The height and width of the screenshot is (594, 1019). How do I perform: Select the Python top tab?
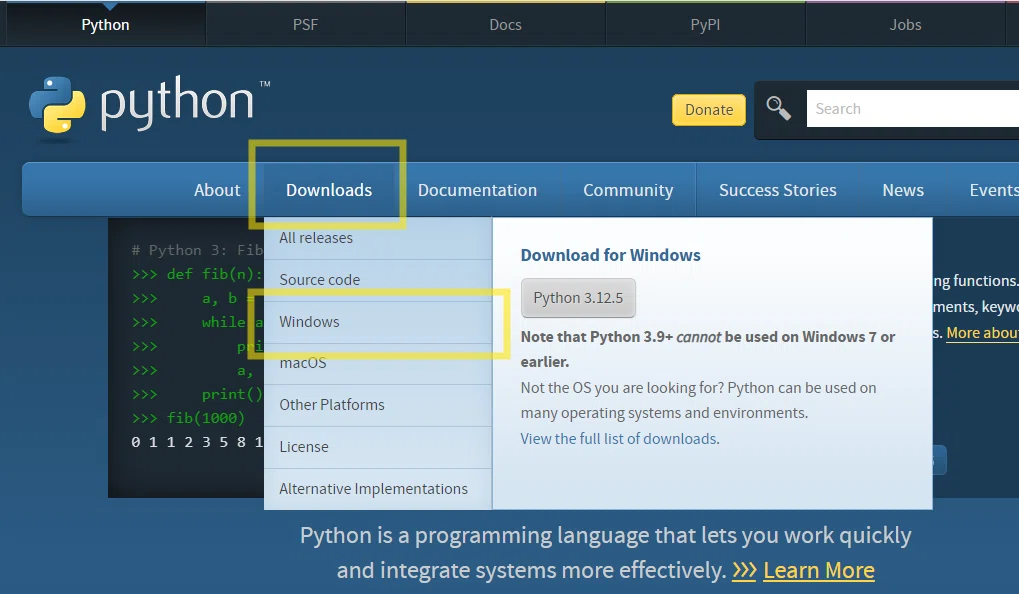105,25
